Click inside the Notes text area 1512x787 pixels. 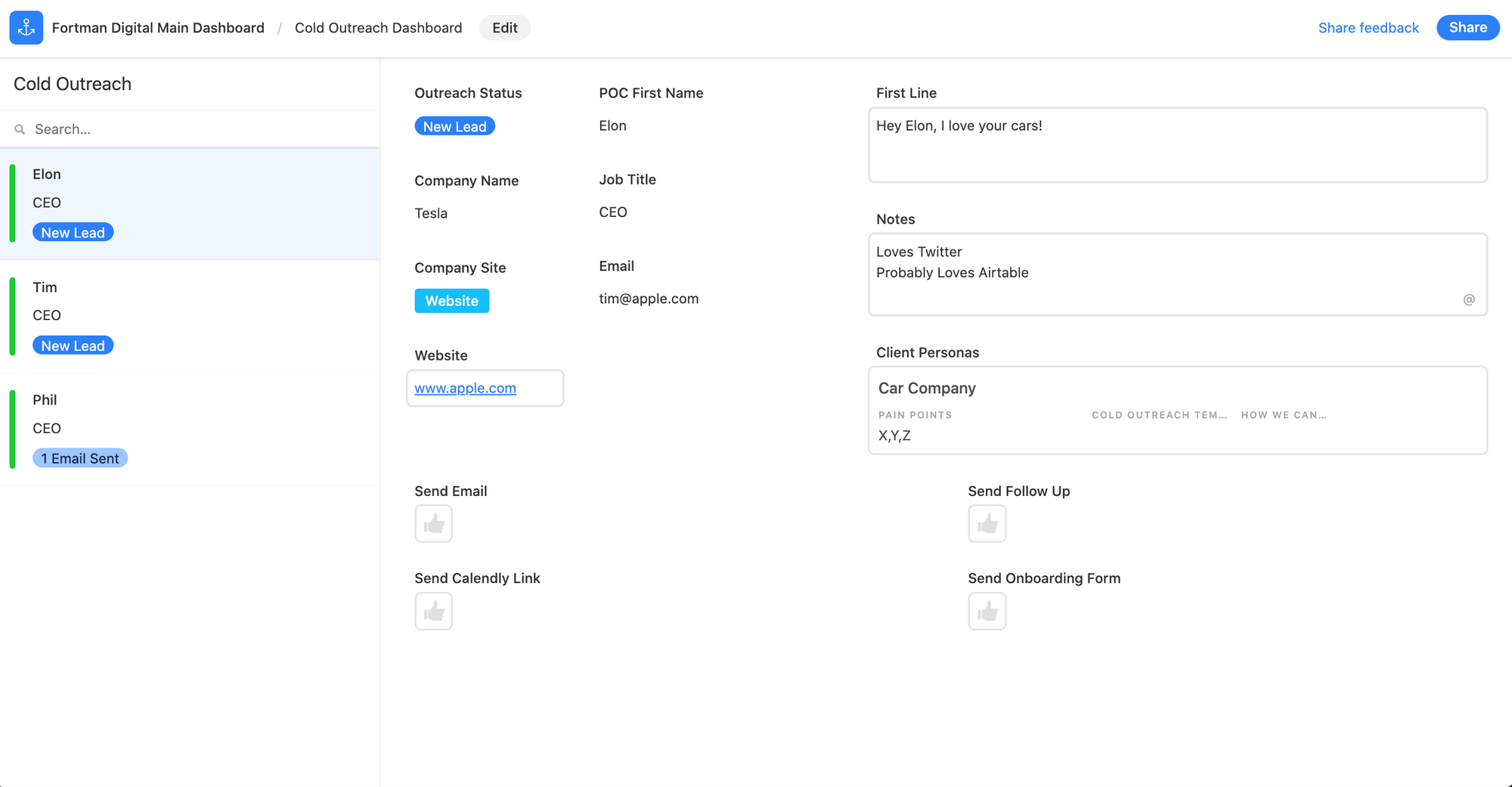1178,274
